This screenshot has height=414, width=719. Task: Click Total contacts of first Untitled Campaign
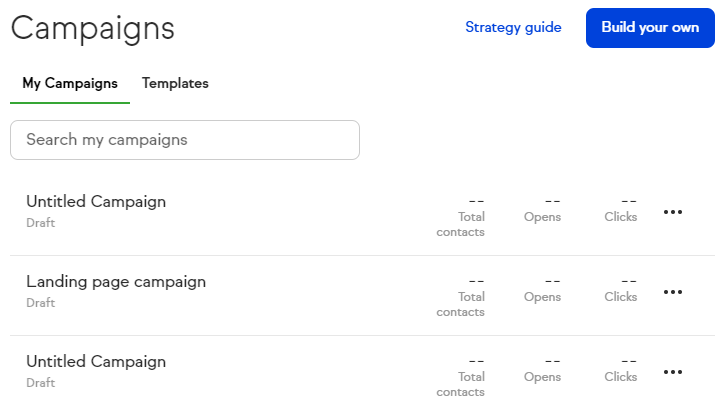point(461,216)
